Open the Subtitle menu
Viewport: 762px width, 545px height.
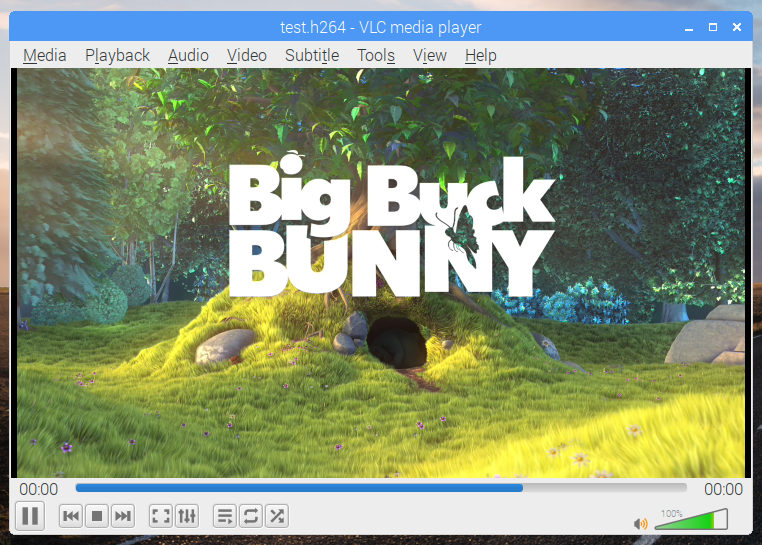(x=312, y=55)
